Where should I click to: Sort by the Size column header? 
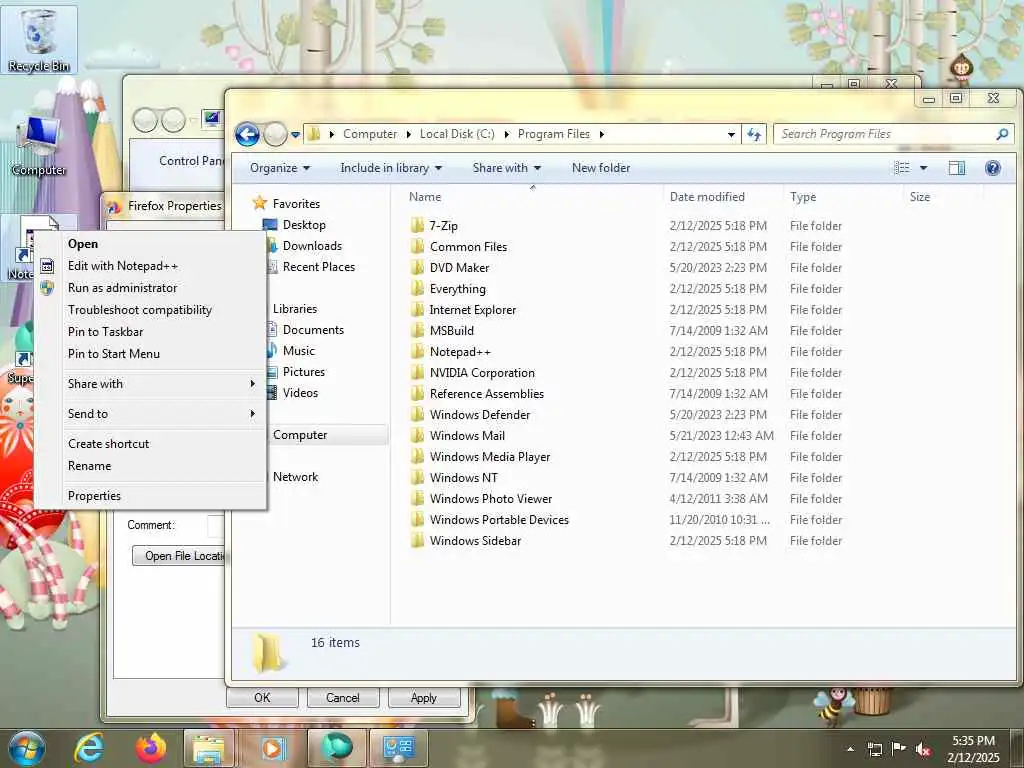point(920,197)
